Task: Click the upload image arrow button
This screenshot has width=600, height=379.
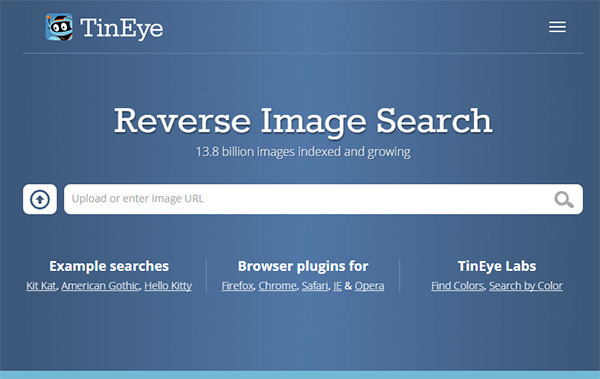Action: (x=40, y=199)
